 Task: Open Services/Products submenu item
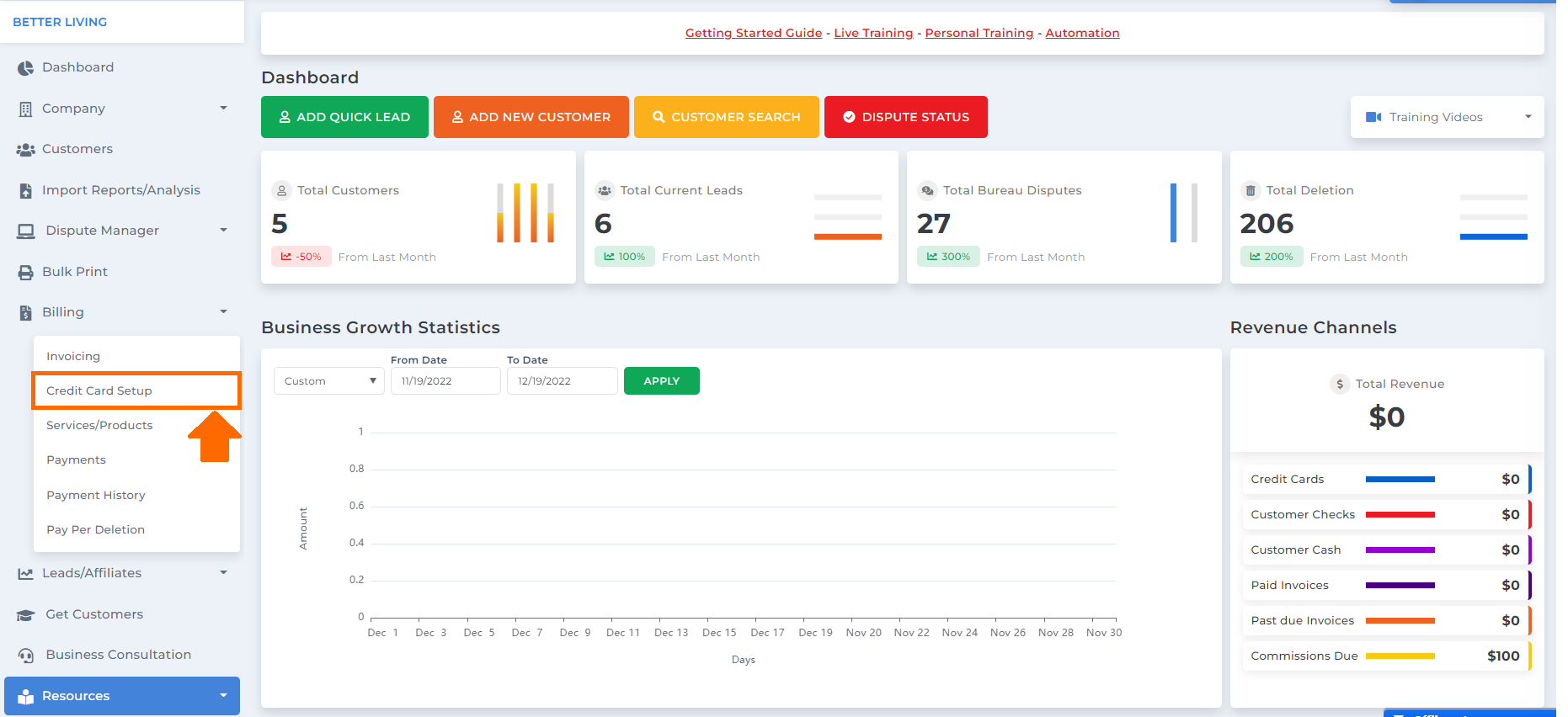click(99, 426)
